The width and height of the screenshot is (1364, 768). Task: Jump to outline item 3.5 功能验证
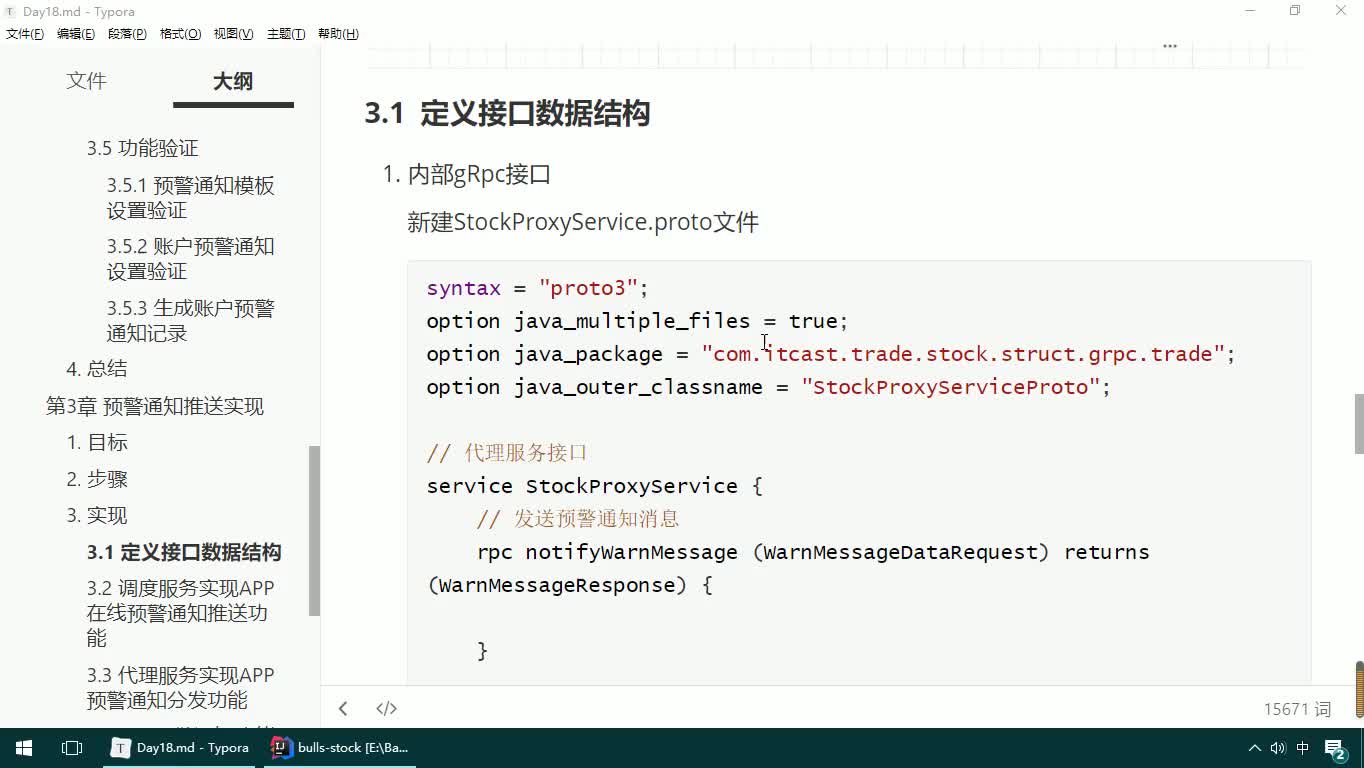coord(142,148)
